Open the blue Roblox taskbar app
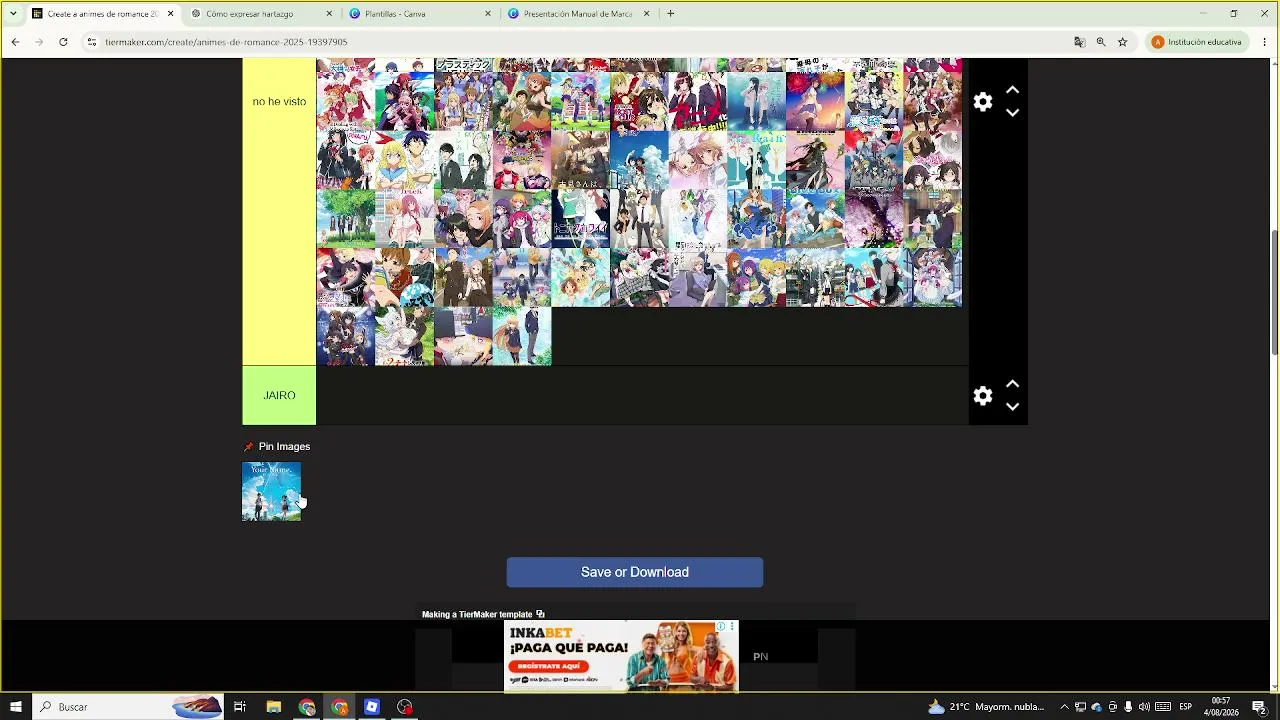The image size is (1280, 720). coord(372,707)
